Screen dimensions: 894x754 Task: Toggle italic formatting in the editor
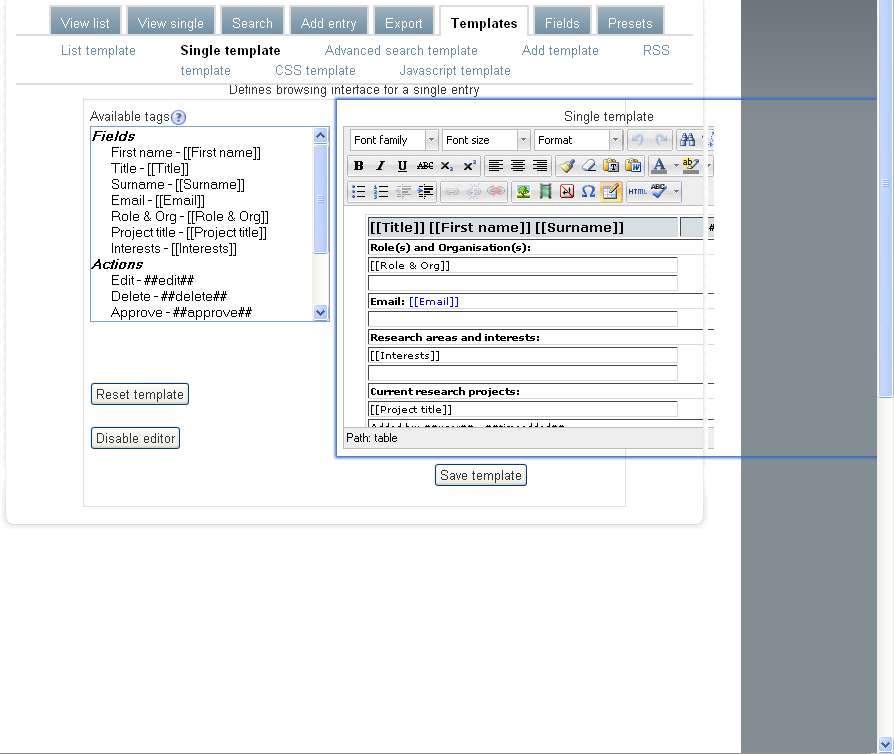click(x=380, y=166)
